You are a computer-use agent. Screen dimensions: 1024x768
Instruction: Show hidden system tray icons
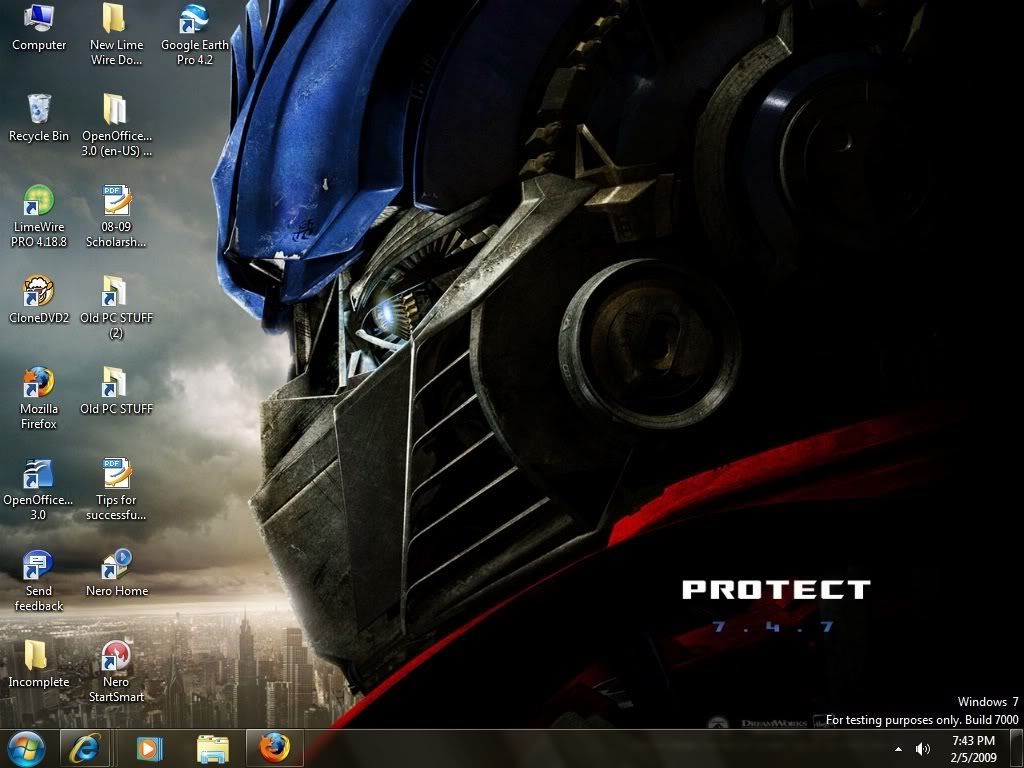(x=898, y=748)
